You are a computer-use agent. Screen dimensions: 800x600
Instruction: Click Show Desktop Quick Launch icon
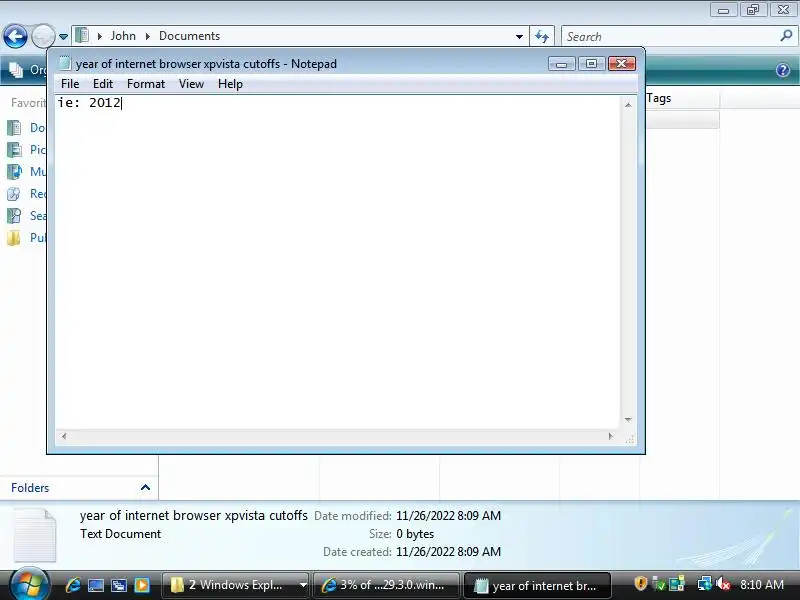[x=95, y=585]
